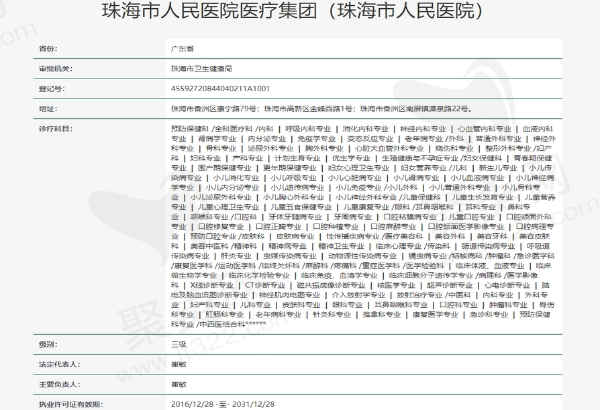
Task: Click 虫媒传染病专业 in the specialty list
Action: click(x=290, y=256)
